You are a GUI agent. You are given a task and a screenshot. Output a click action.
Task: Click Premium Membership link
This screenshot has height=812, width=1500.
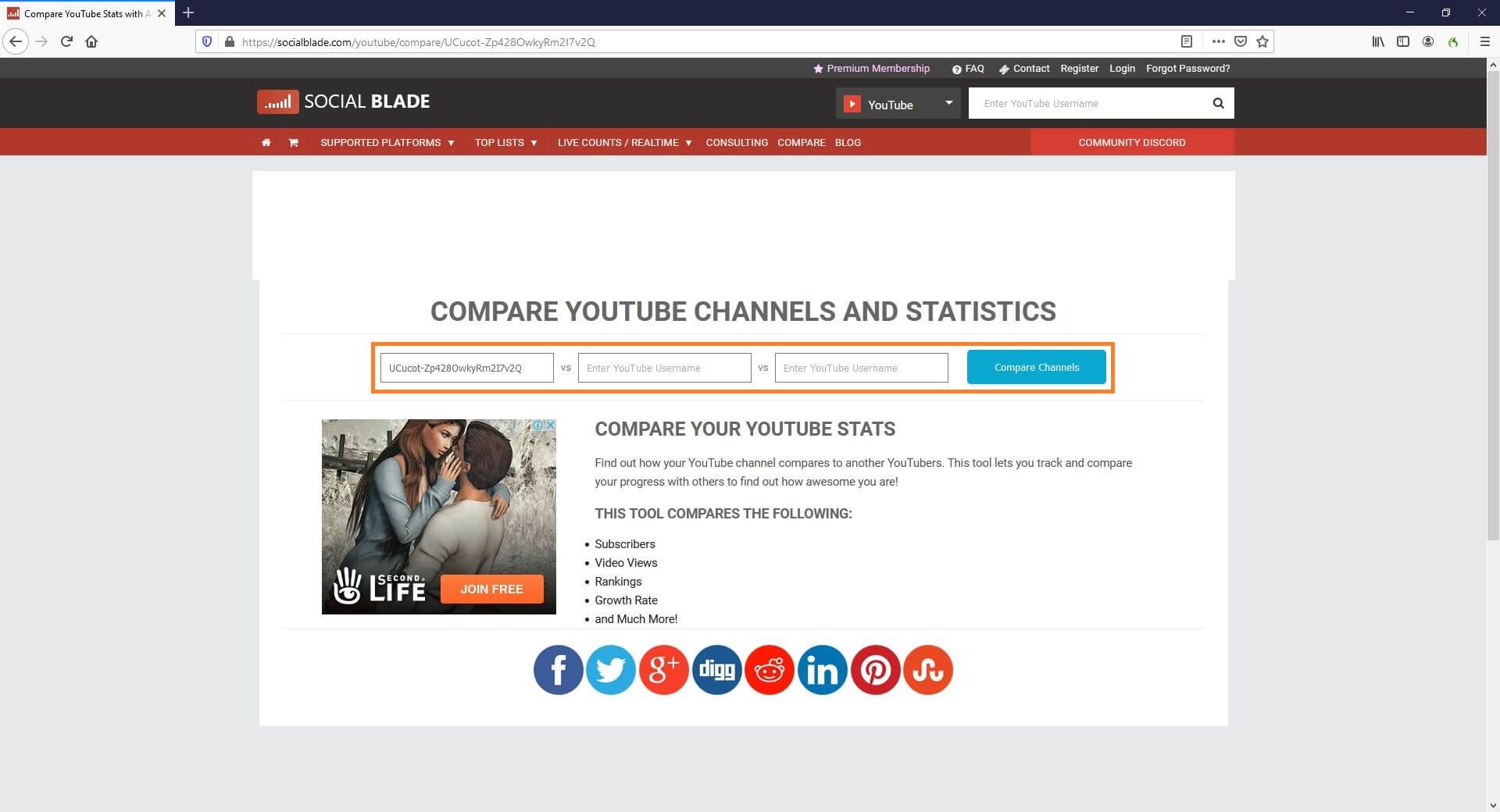click(x=872, y=69)
